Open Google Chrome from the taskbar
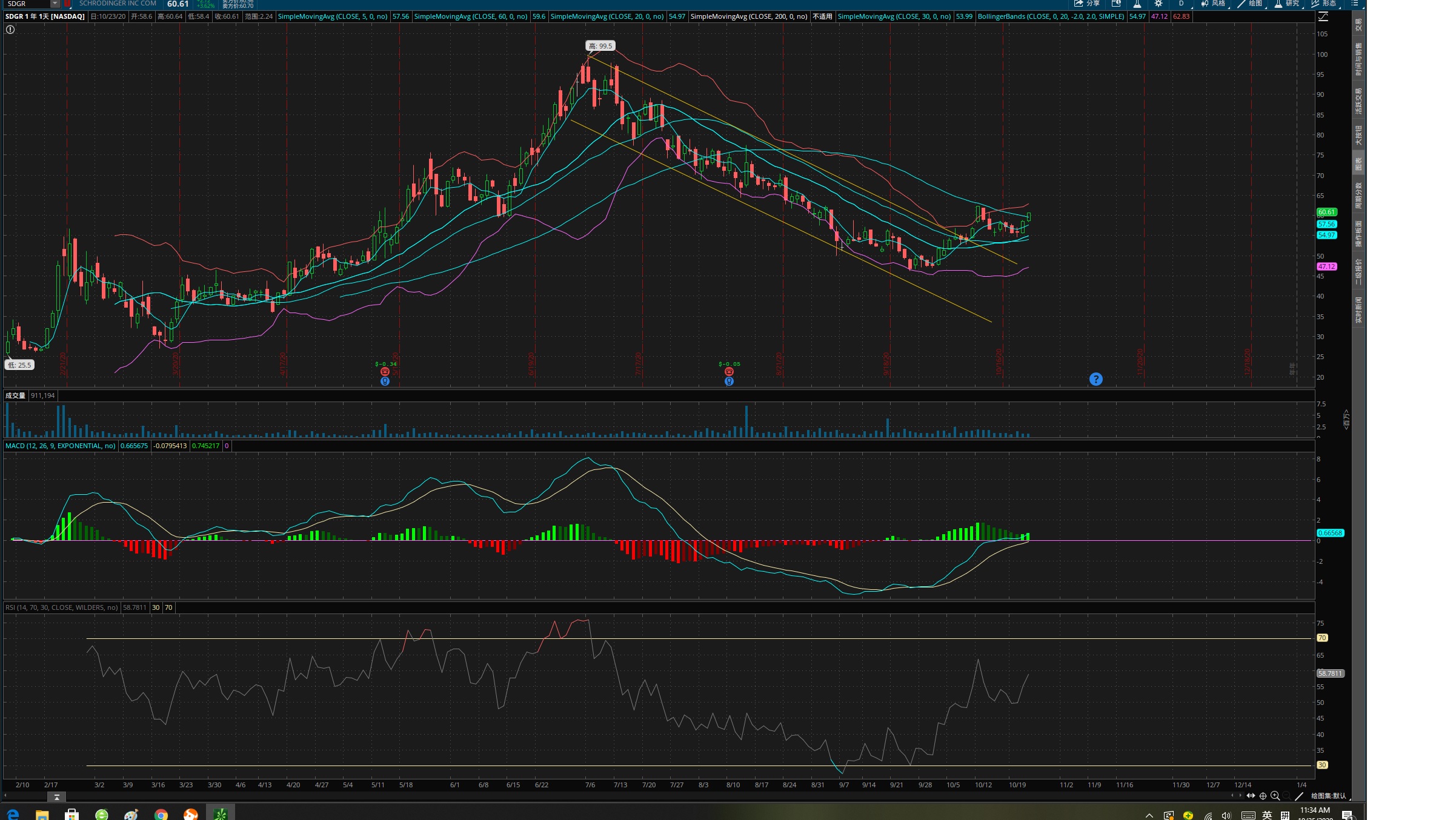Image resolution: width=1456 pixels, height=820 pixels. (x=161, y=814)
